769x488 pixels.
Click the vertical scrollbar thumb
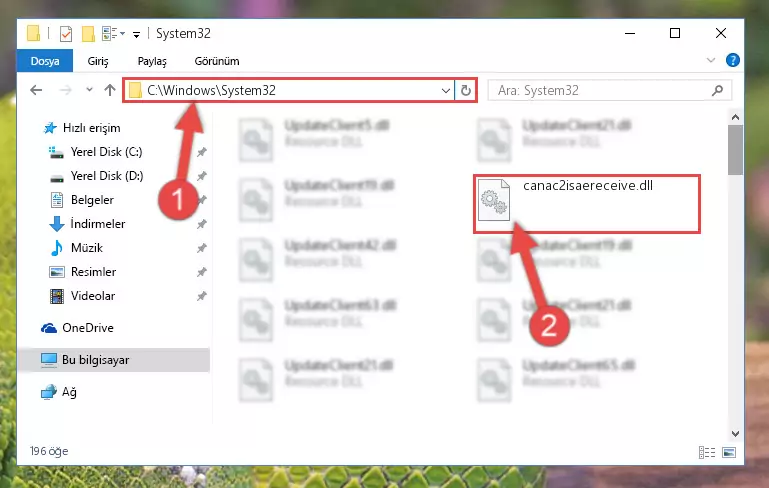point(735,150)
